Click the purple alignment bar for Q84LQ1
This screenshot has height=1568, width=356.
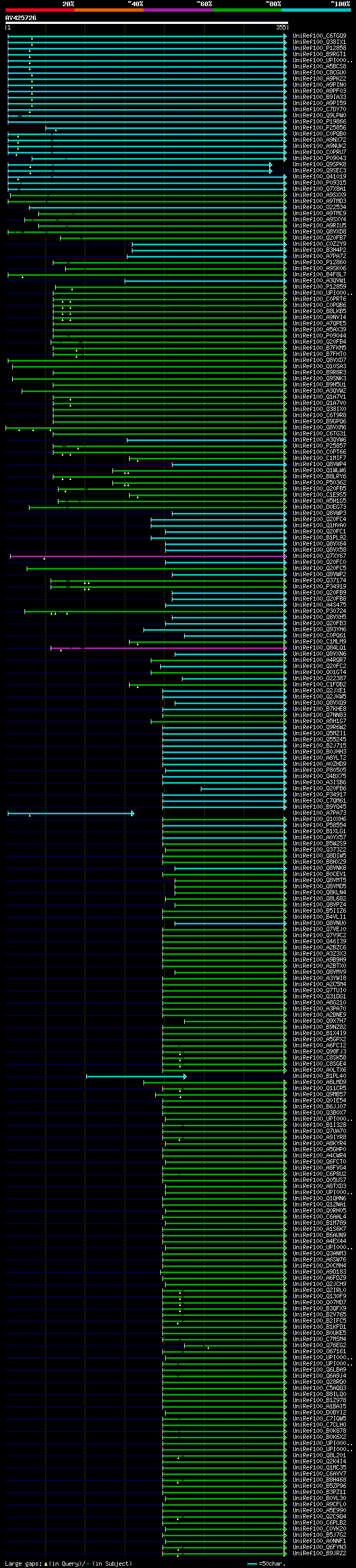[x=168, y=647]
